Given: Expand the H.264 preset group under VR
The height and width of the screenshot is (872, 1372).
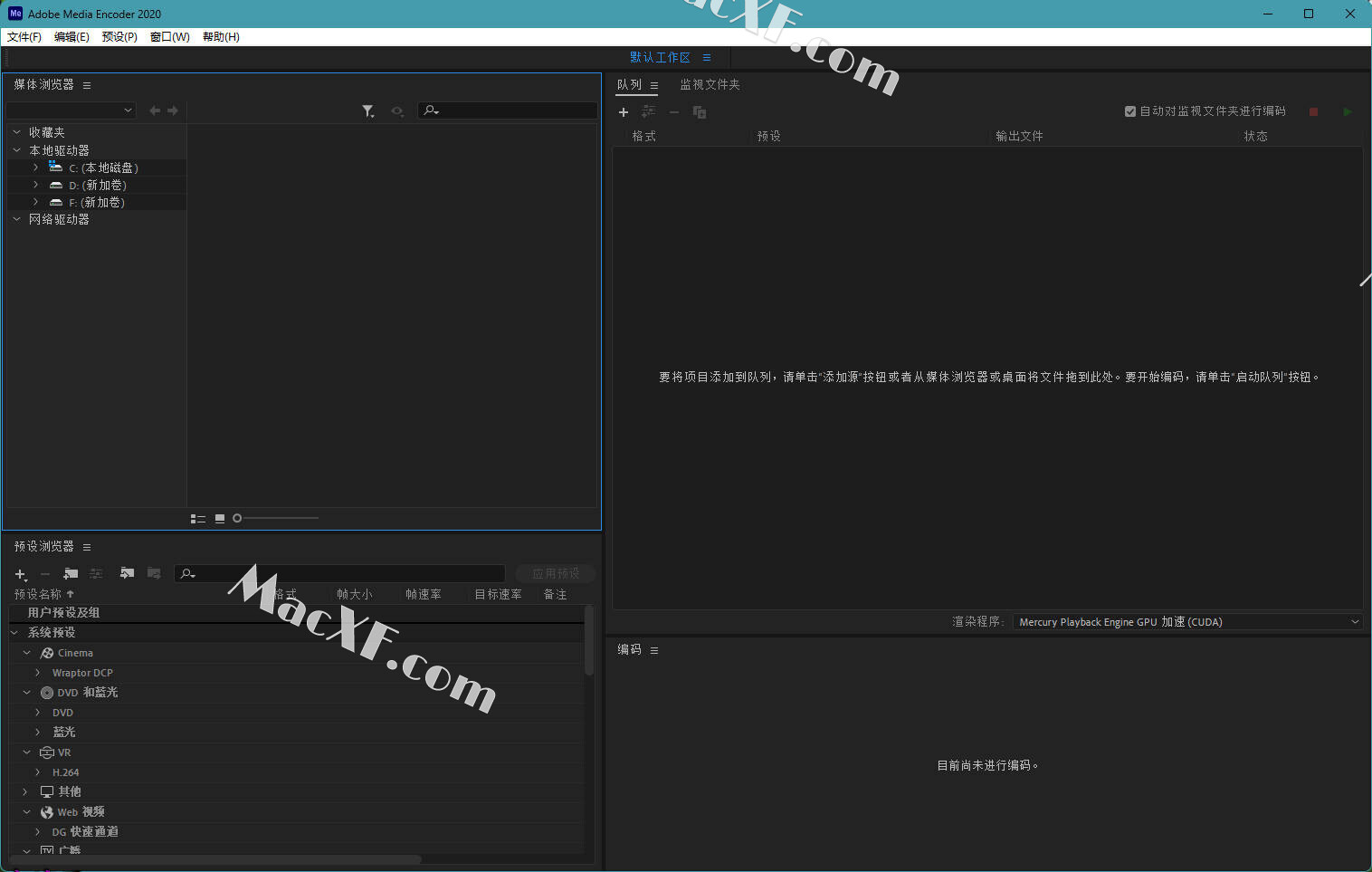Looking at the screenshot, I should 37,772.
